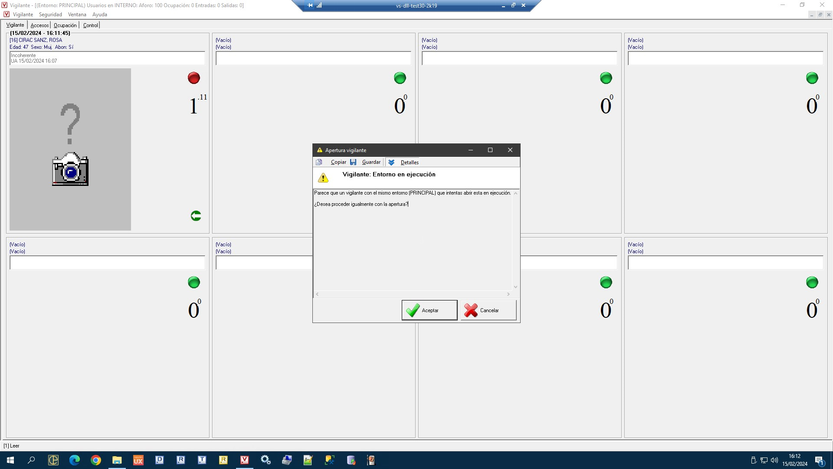833x469 pixels.
Task: Click the left arrow of the dialog horizontal scrollbar
Action: point(317,294)
